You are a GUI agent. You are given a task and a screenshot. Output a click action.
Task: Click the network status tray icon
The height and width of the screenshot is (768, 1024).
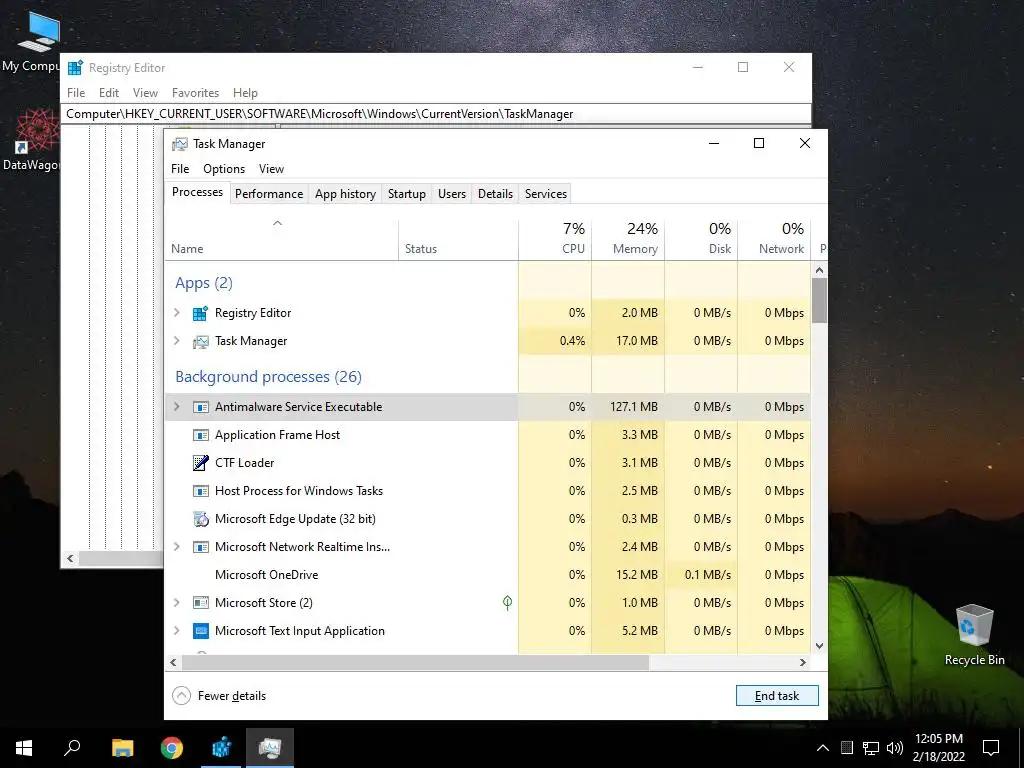871,748
